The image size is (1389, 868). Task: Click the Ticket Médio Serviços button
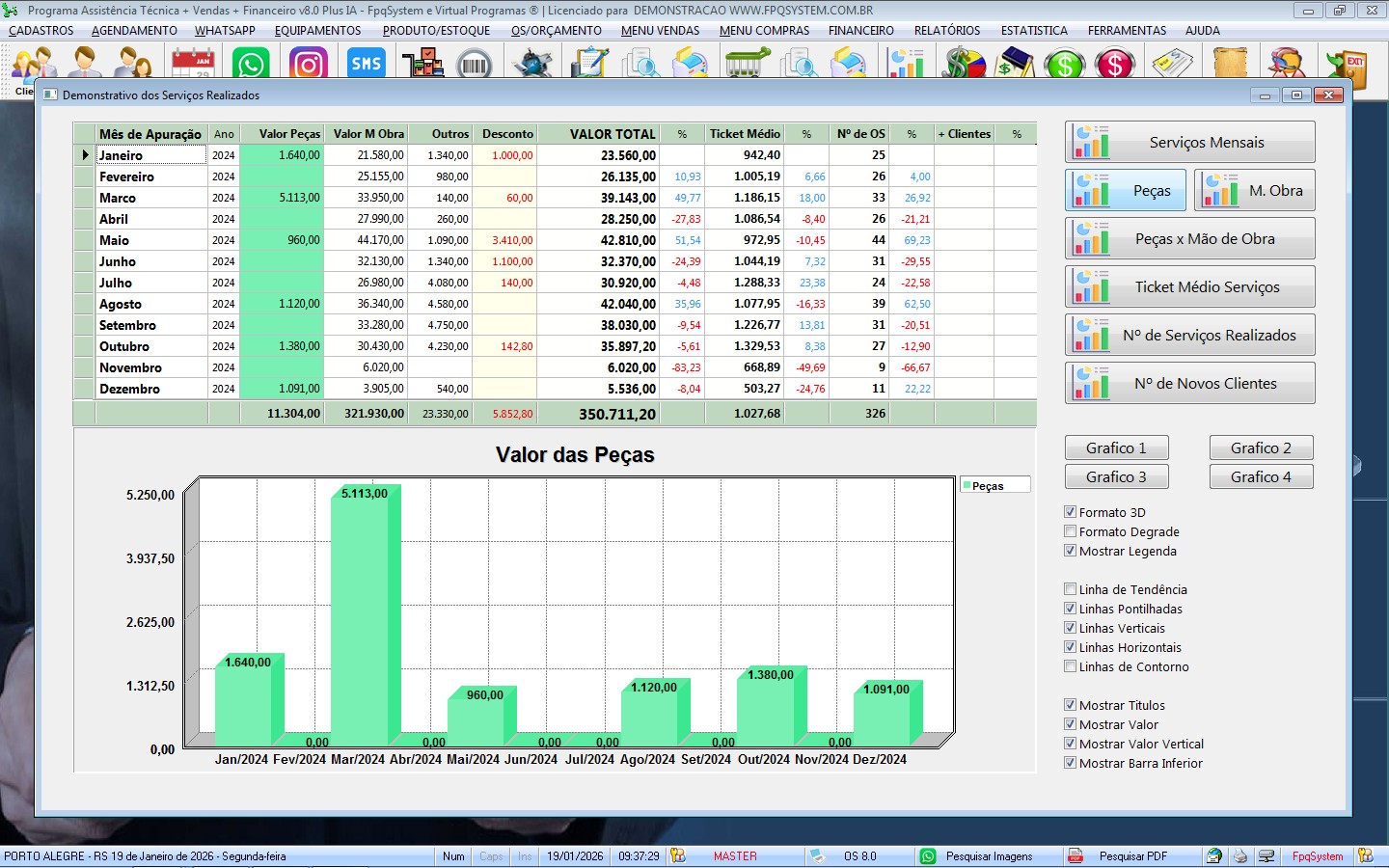[x=1190, y=286]
